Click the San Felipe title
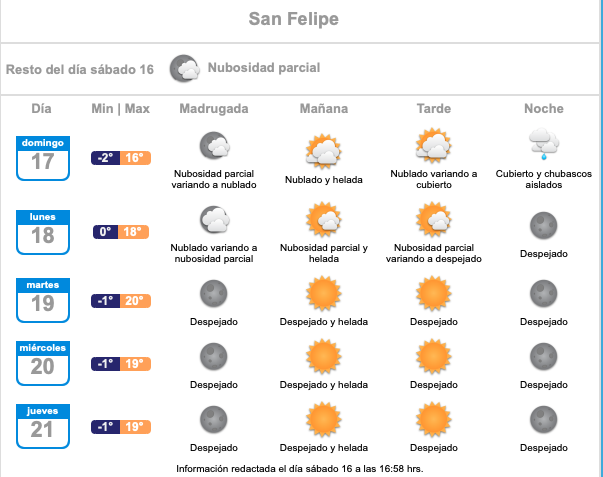 click(293, 19)
